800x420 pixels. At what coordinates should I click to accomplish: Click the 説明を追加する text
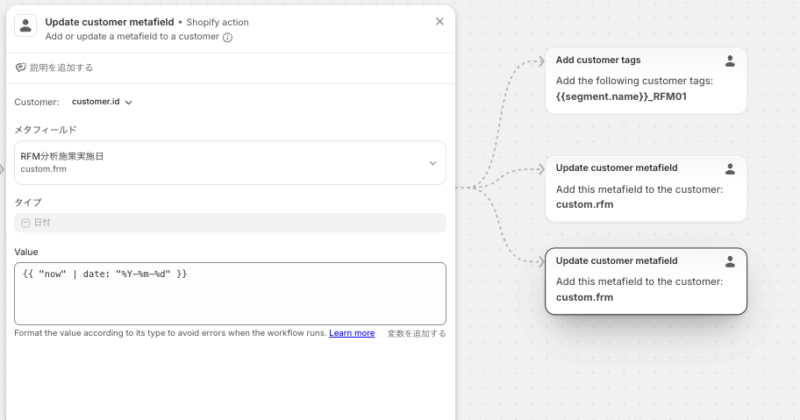63,68
